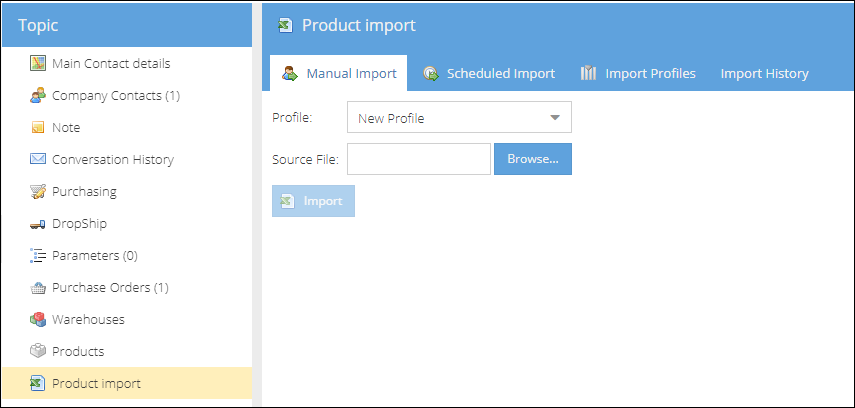Click the Import button

pyautogui.click(x=313, y=201)
